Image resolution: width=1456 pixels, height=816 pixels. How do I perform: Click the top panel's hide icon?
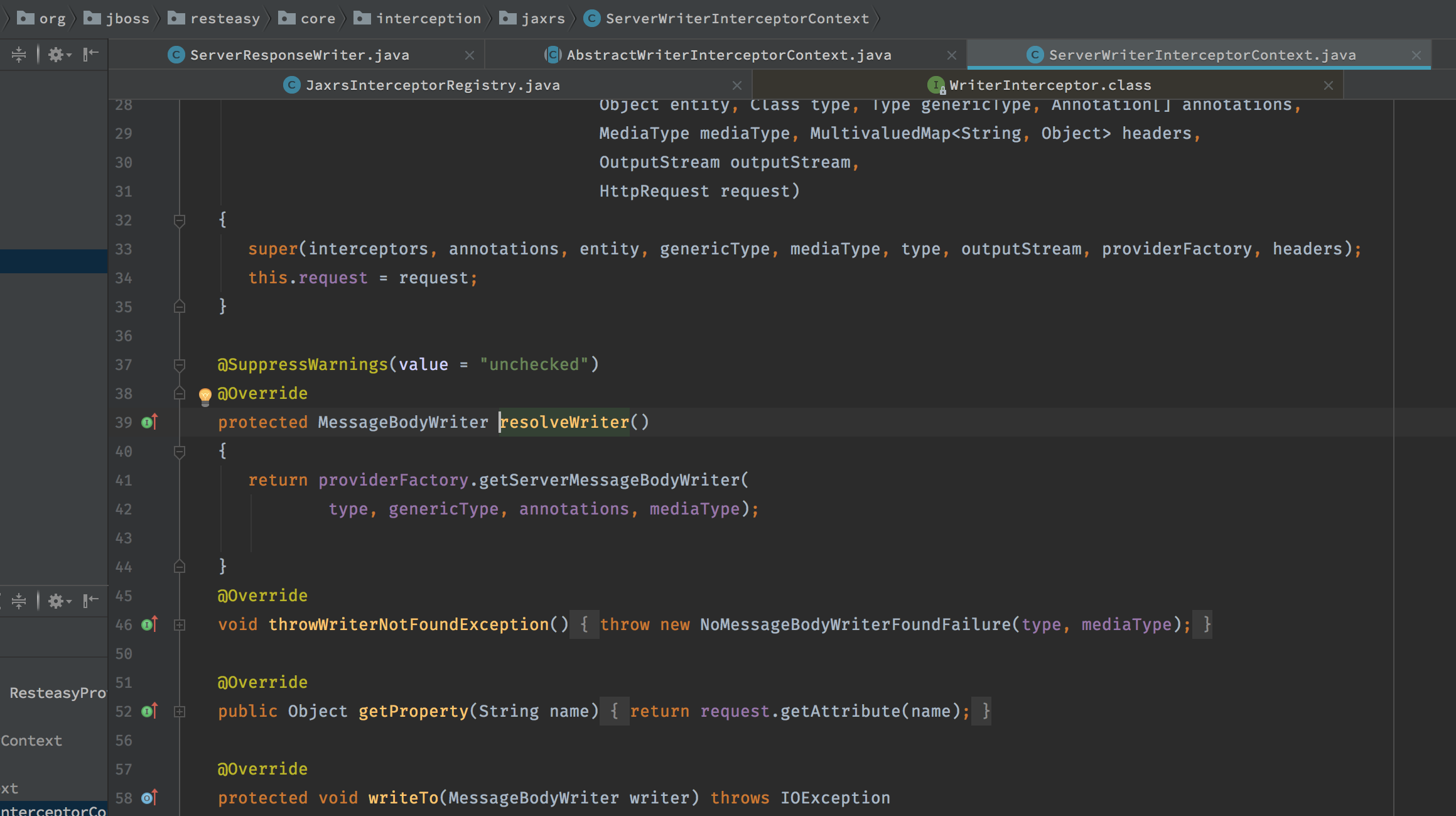tap(91, 55)
